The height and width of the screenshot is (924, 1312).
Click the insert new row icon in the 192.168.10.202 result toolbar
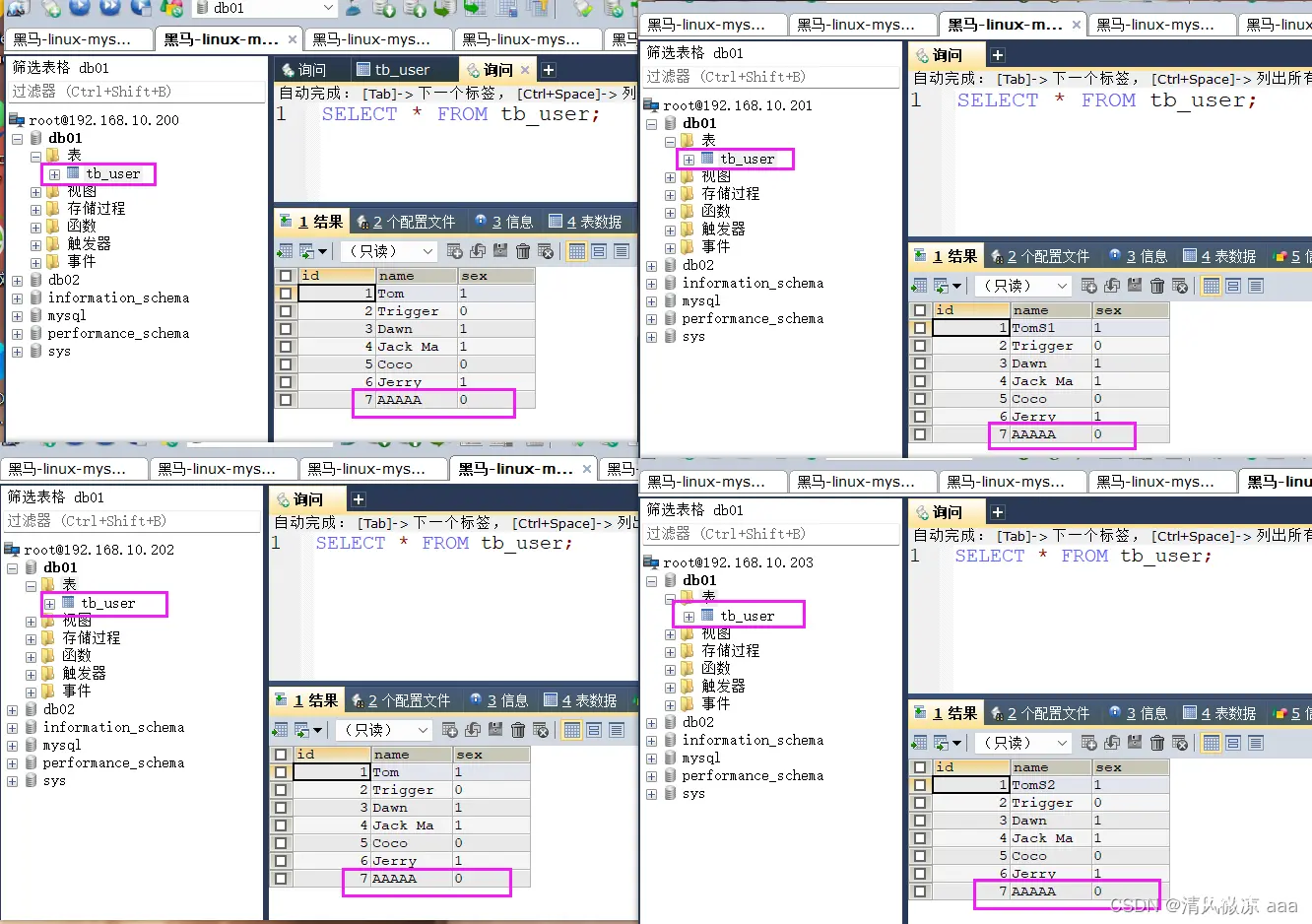tap(449, 730)
